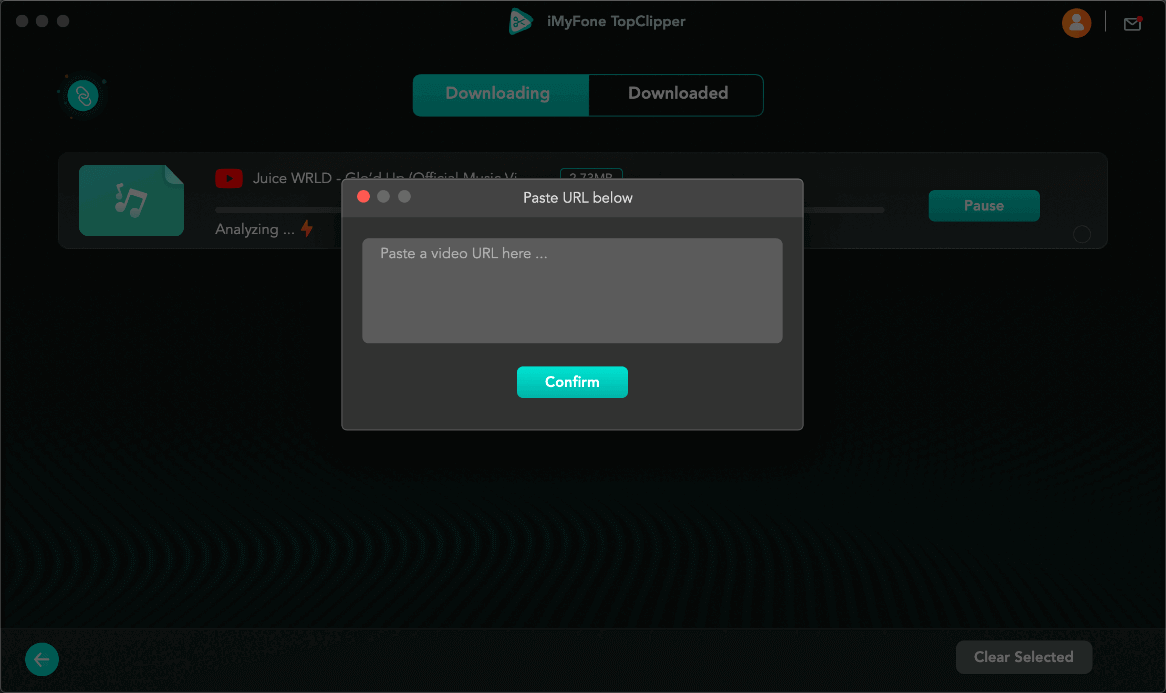Click the file size badge
The height and width of the screenshot is (693, 1166).
tap(591, 173)
